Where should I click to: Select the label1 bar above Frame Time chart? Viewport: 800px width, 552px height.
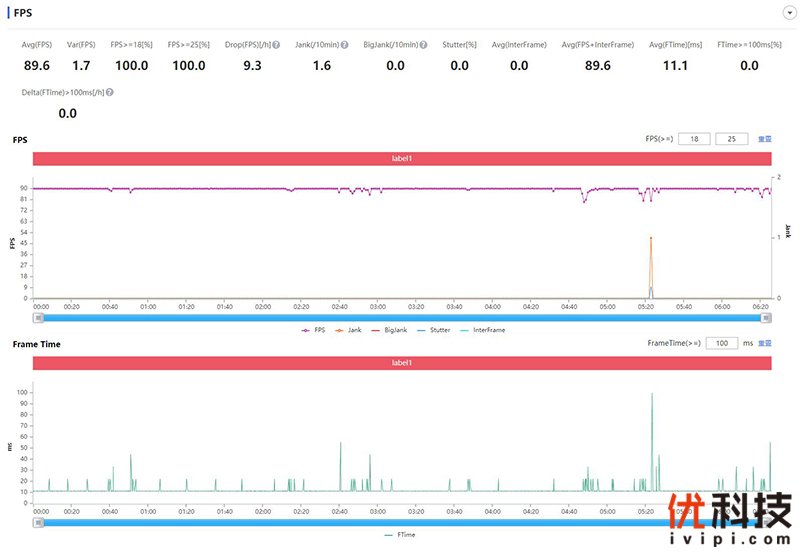402,363
